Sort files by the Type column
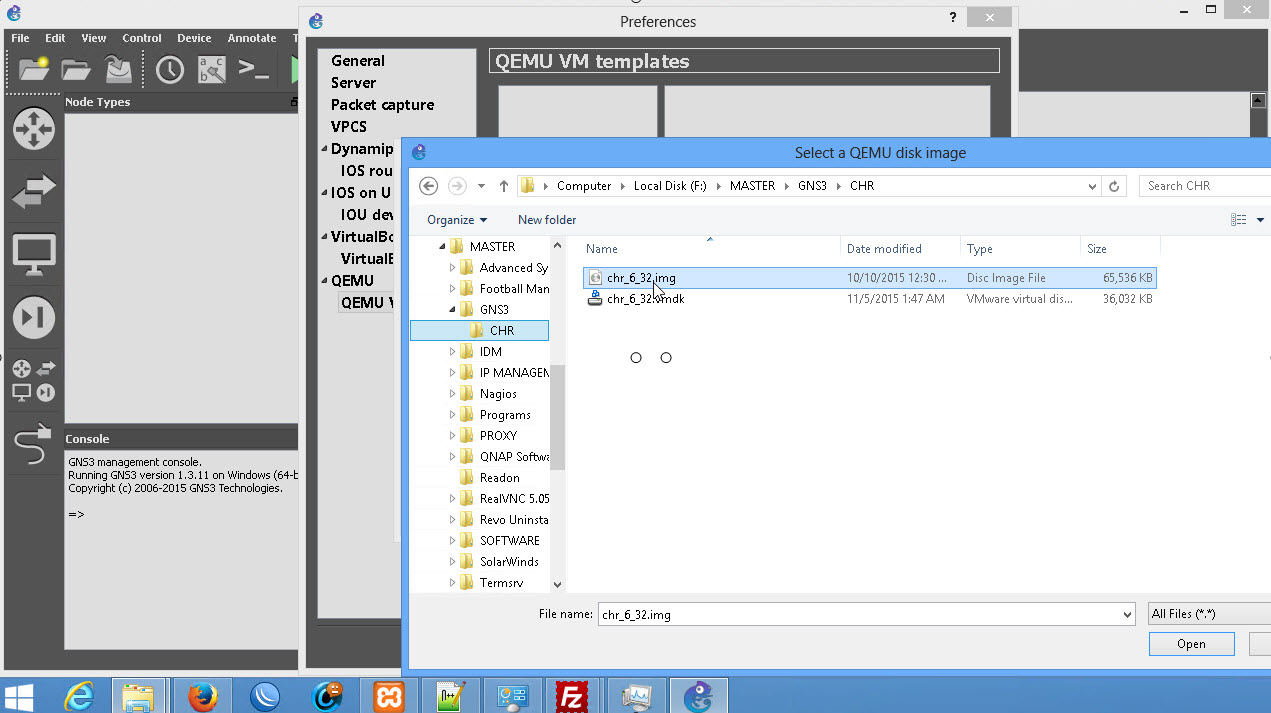 [x=1021, y=249]
